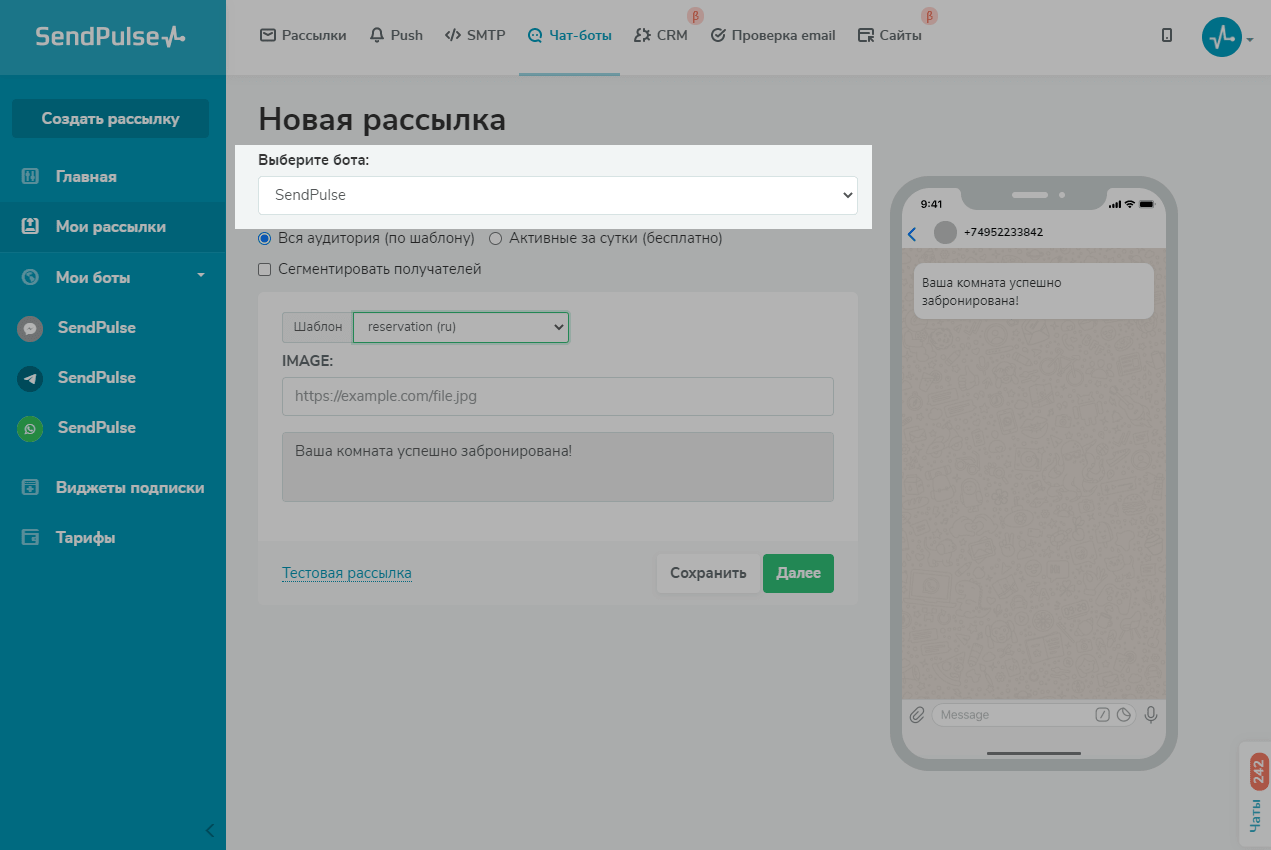Viewport: 1271px width, 850px height.
Task: Enable 'Сегментировать получателей' checkbox
Action: pos(265,269)
